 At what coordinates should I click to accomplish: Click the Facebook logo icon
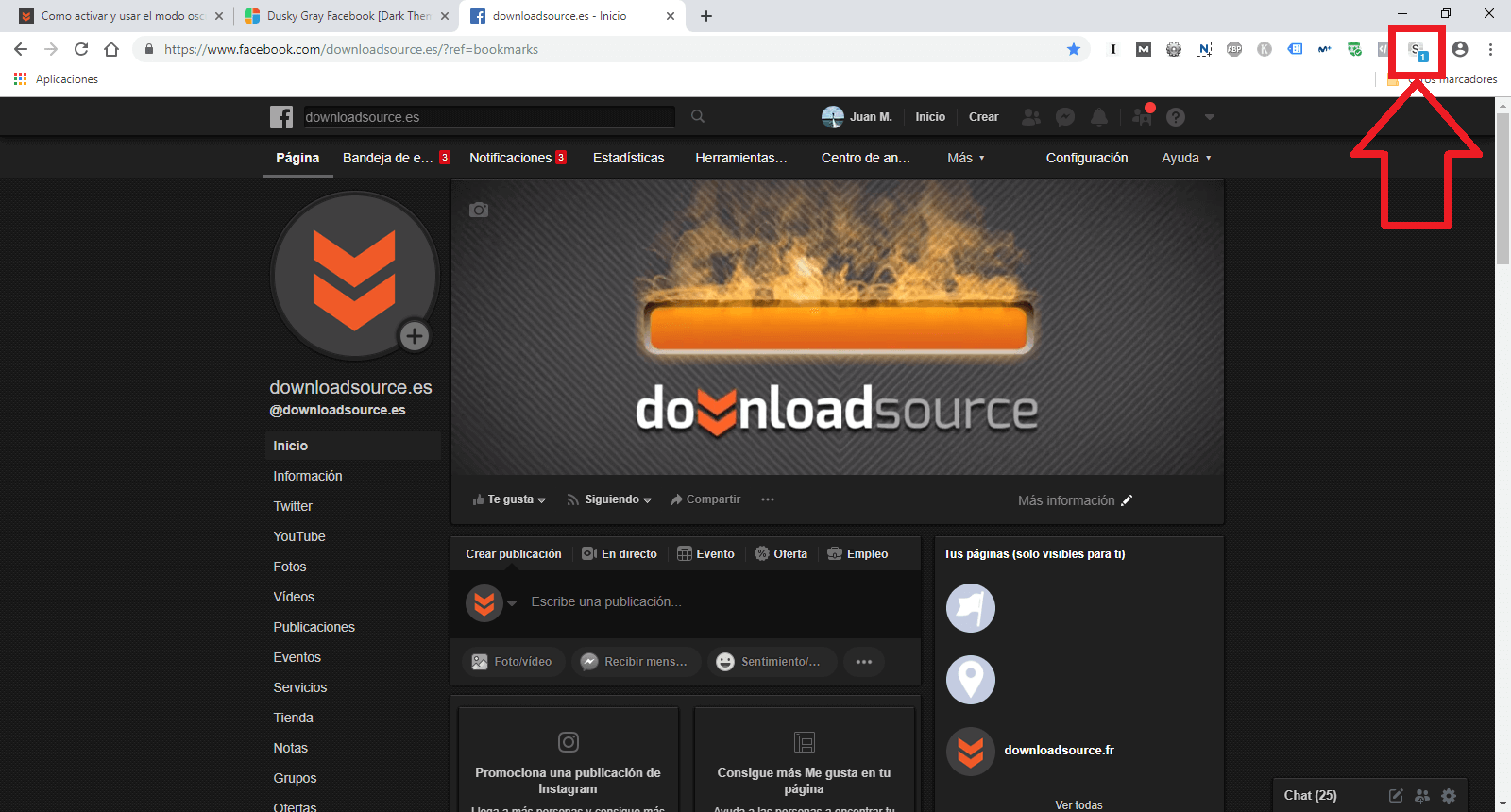coord(281,117)
